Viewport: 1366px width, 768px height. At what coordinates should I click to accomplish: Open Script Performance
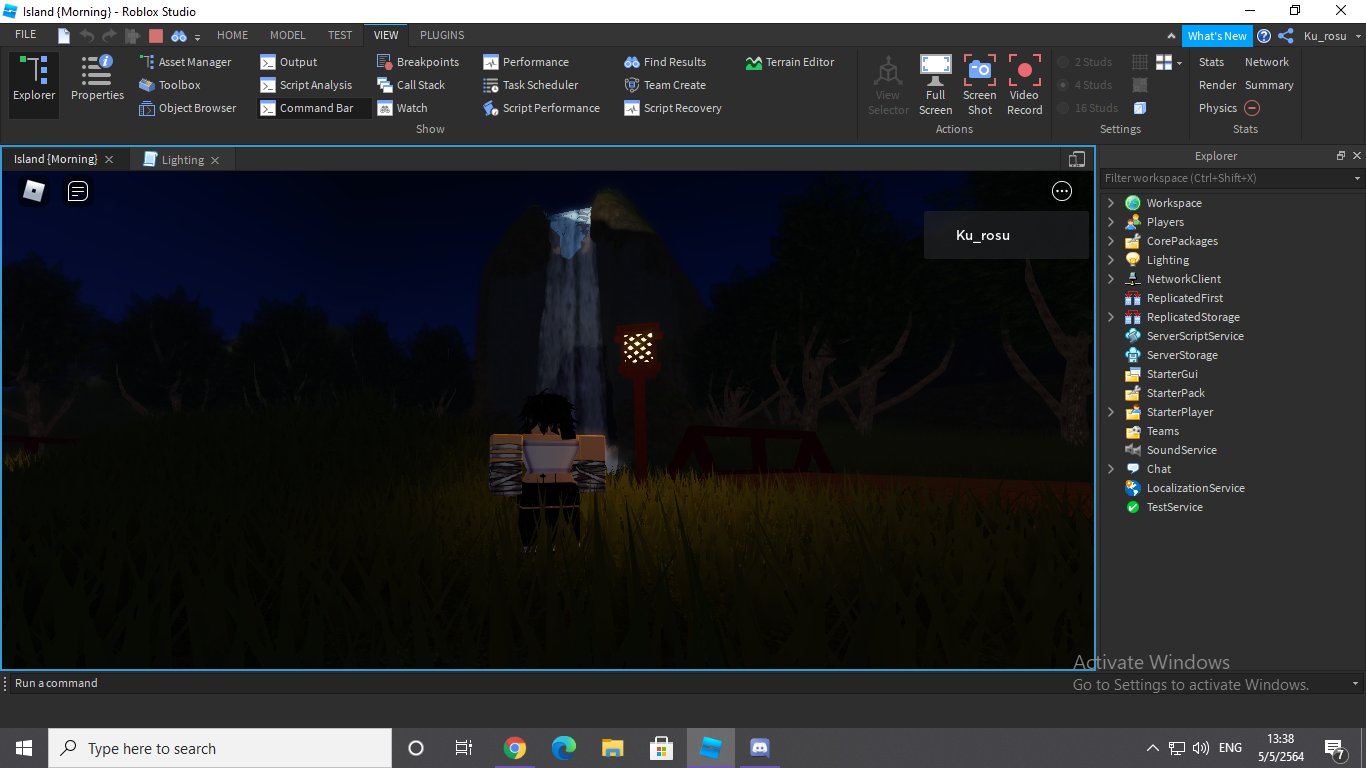pyautogui.click(x=541, y=108)
